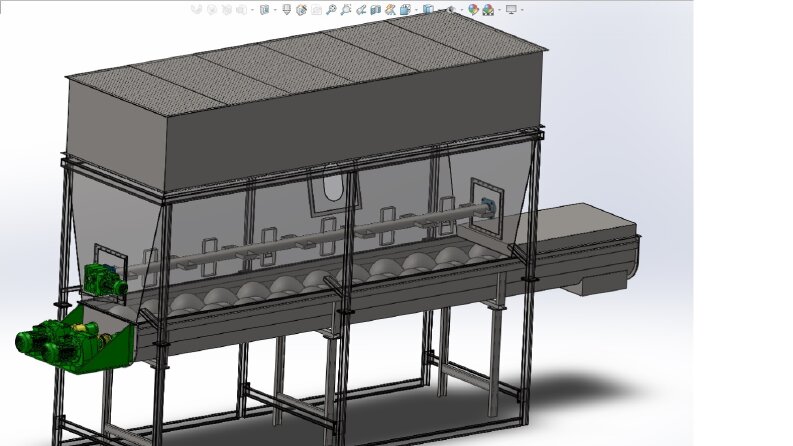
Task: Click the Zoom to Fit magnifier icon
Action: click(331, 10)
